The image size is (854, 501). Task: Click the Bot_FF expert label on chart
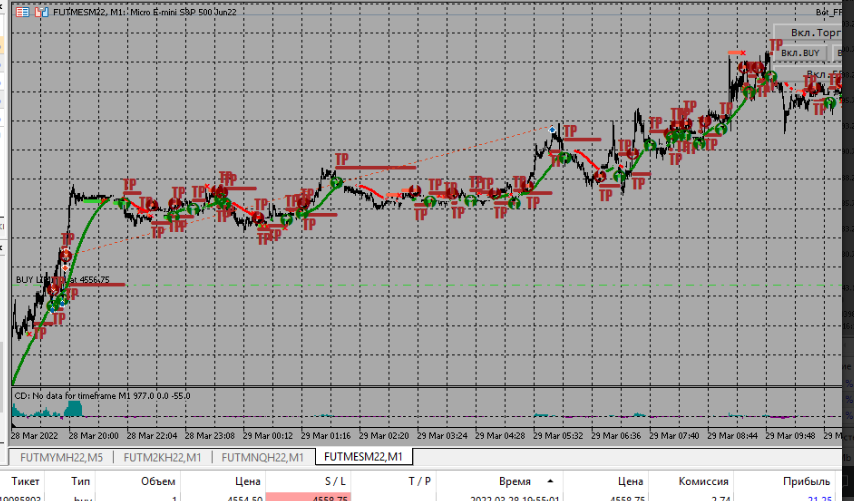(829, 12)
